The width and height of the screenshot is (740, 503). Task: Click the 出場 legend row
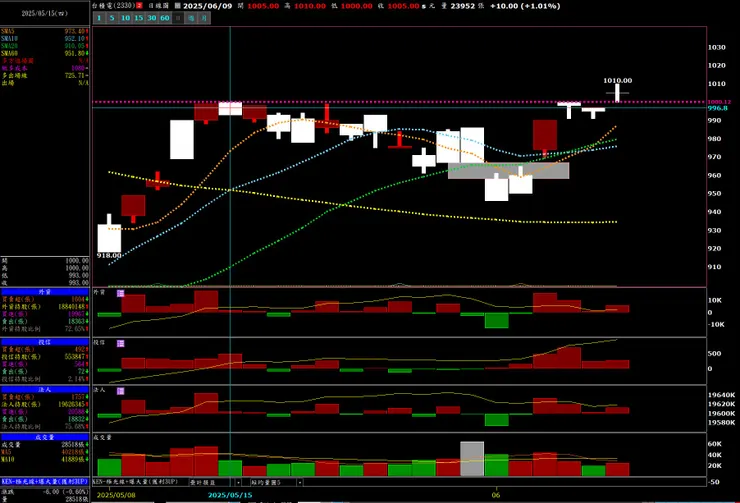coord(45,83)
